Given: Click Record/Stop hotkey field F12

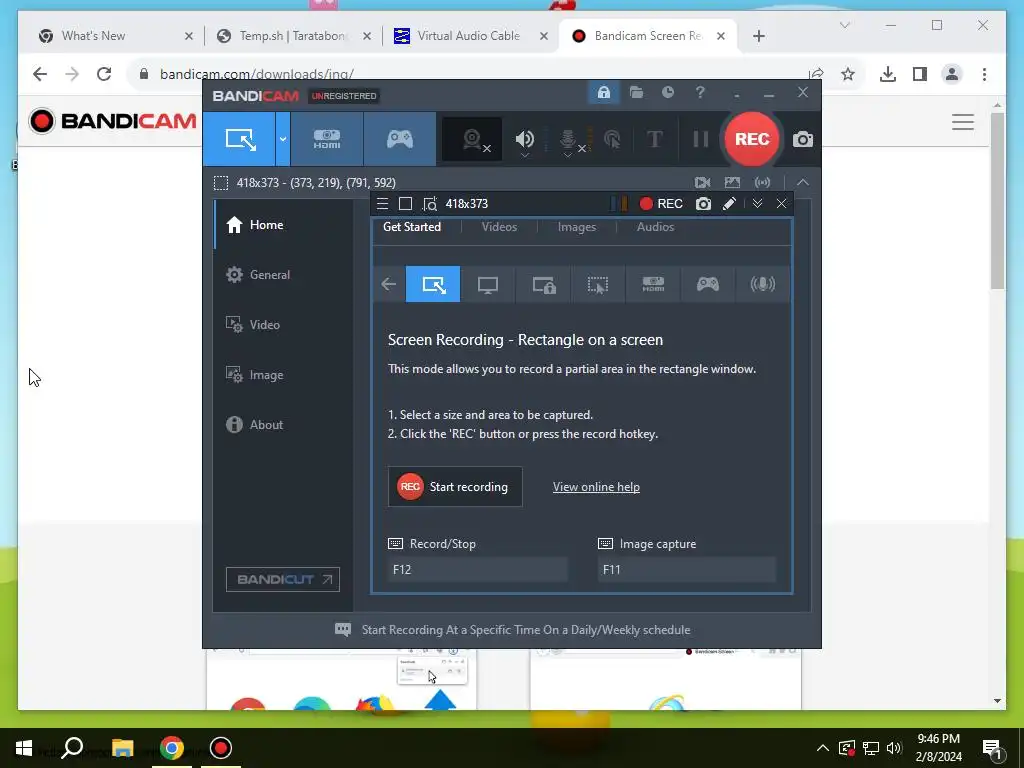Looking at the screenshot, I should pyautogui.click(x=477, y=569).
